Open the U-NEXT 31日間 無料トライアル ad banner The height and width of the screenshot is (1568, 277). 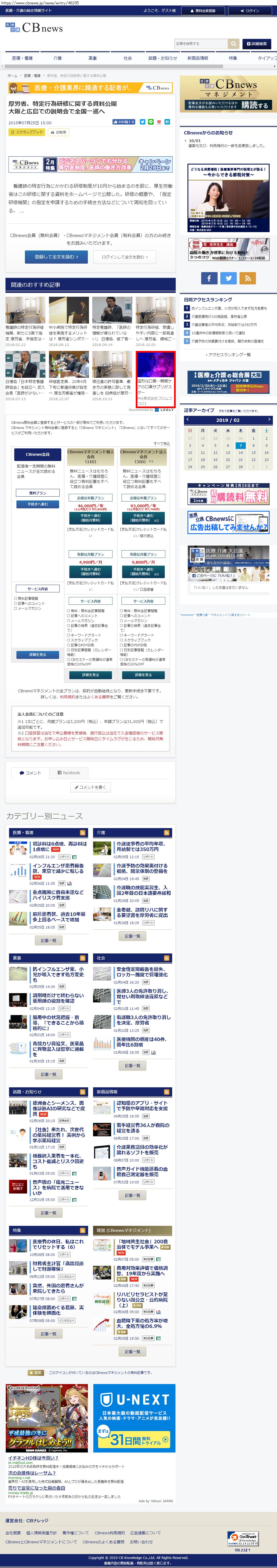click(134, 1418)
